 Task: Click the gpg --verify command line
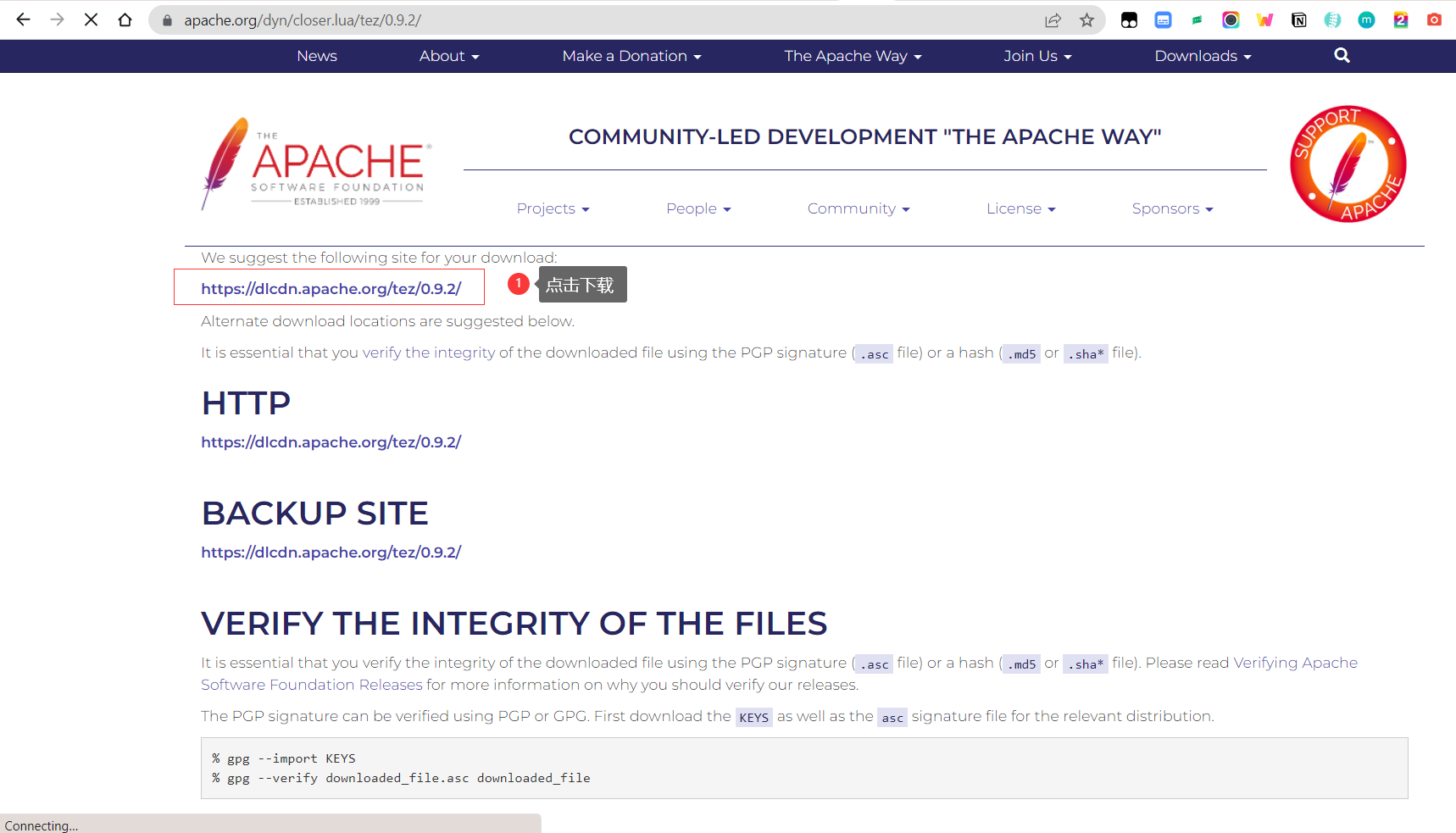(401, 778)
